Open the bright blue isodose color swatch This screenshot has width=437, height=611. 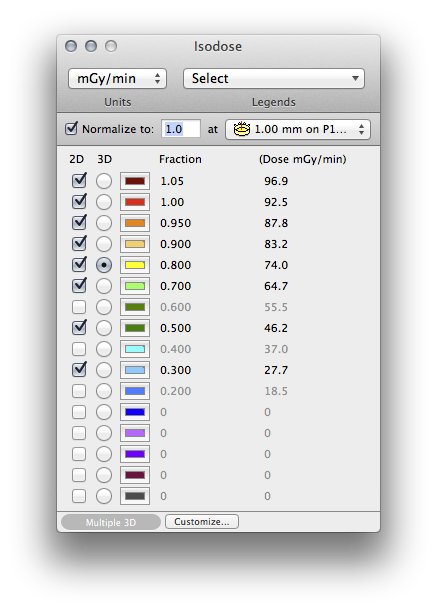[135, 412]
